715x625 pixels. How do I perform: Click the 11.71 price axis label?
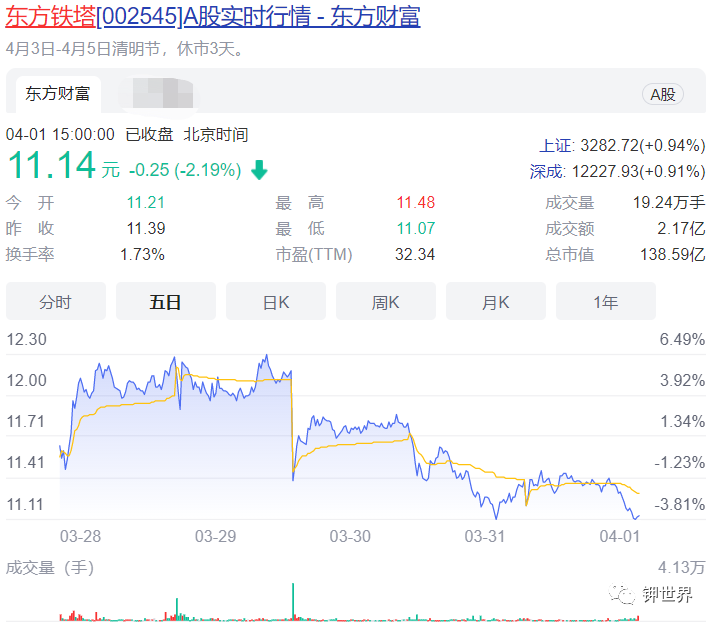pos(26,422)
